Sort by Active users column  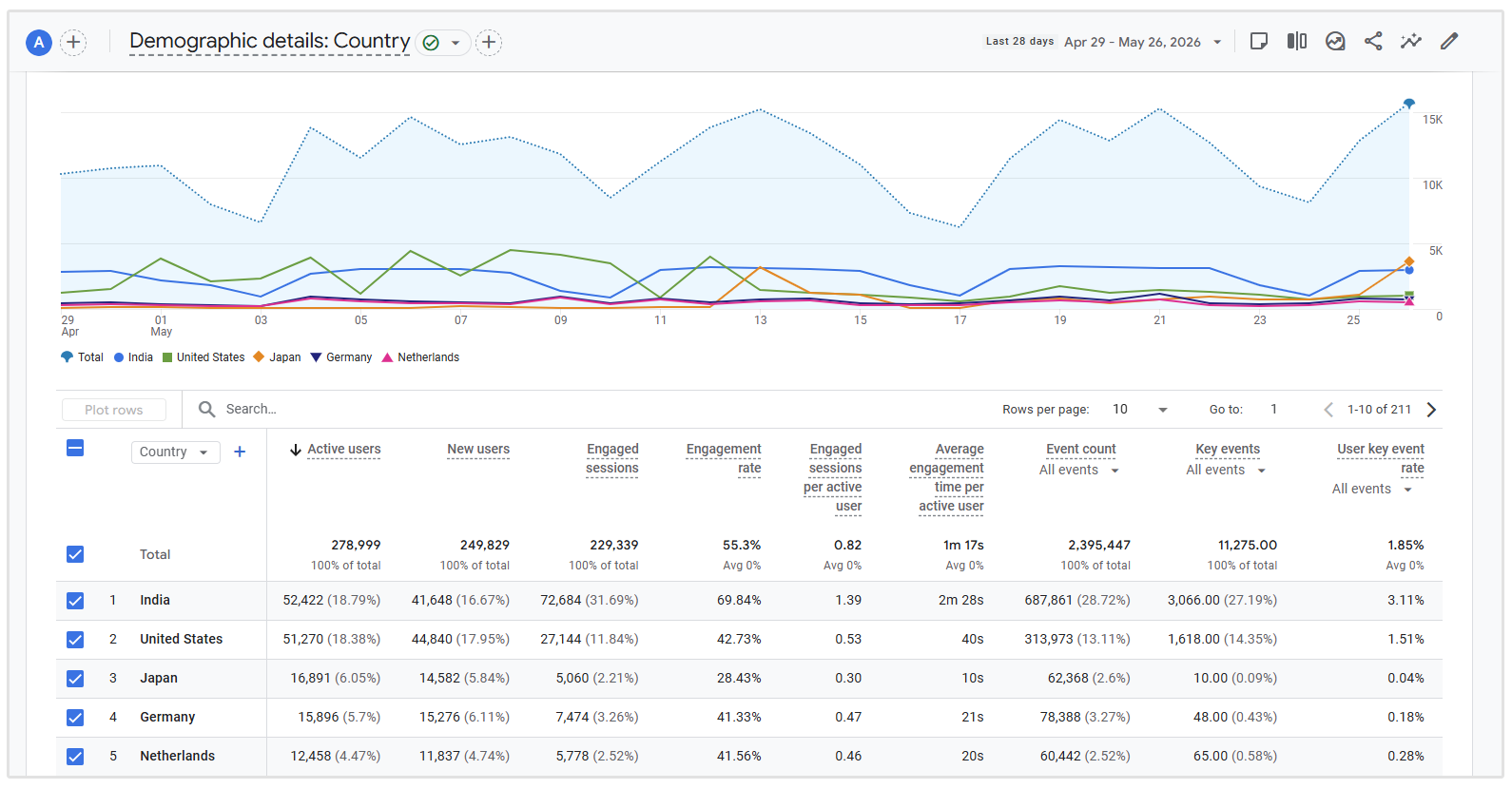tap(344, 450)
